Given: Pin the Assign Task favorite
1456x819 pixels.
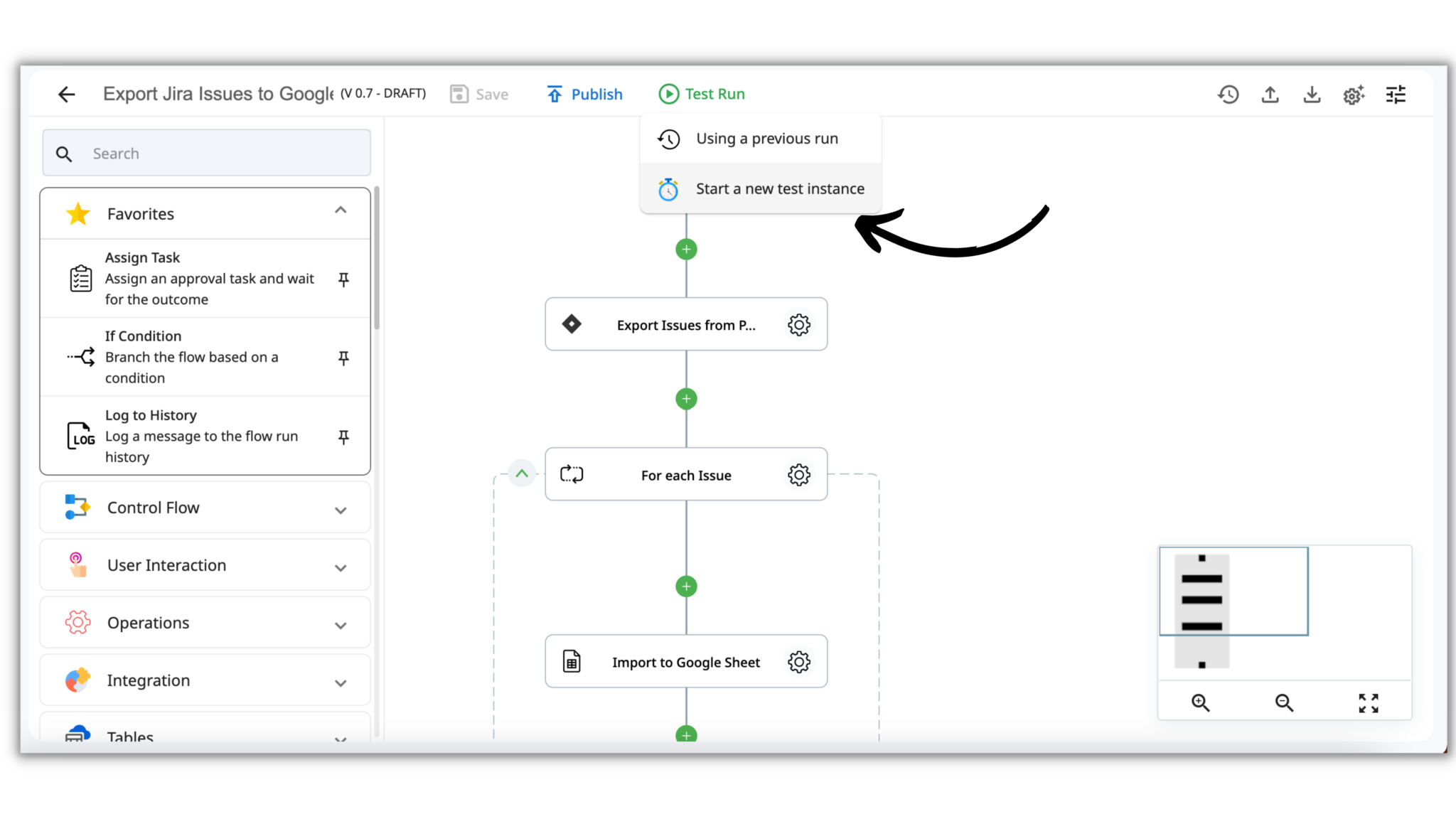Looking at the screenshot, I should coord(343,280).
